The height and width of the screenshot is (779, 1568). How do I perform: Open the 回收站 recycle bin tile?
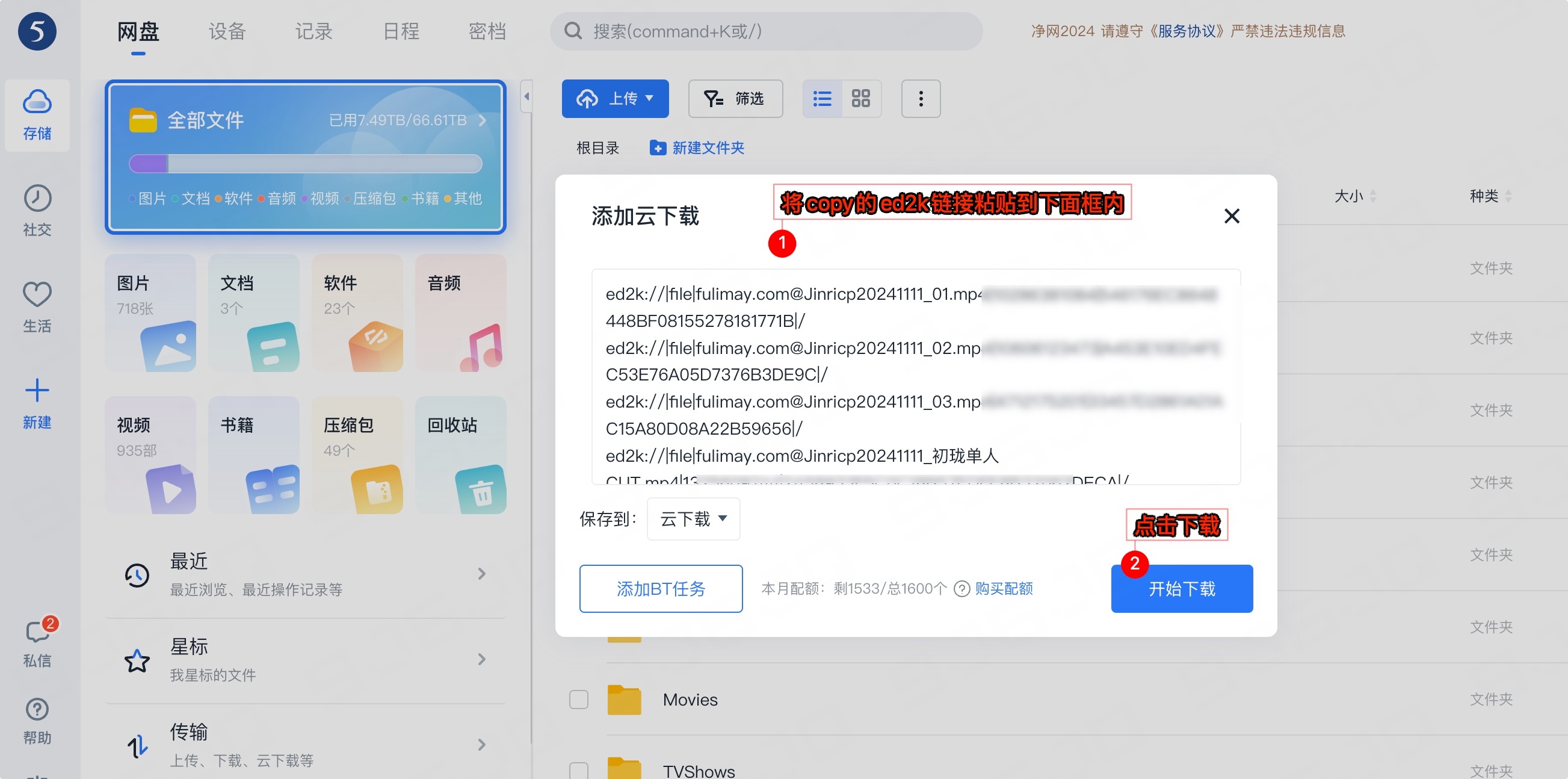tap(460, 455)
